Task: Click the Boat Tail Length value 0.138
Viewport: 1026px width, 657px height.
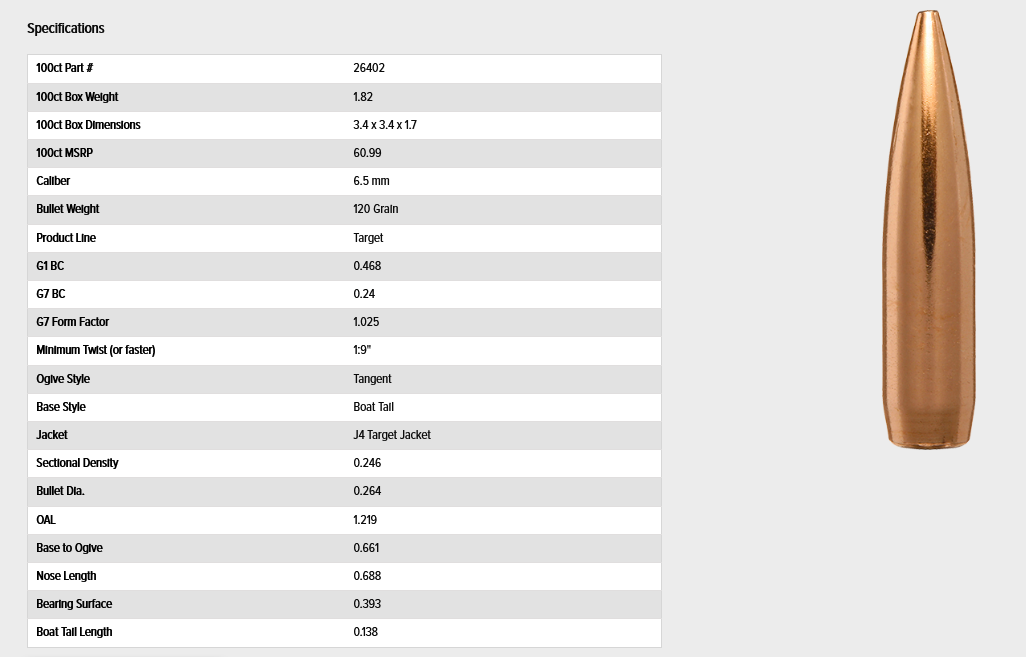Action: [x=366, y=632]
